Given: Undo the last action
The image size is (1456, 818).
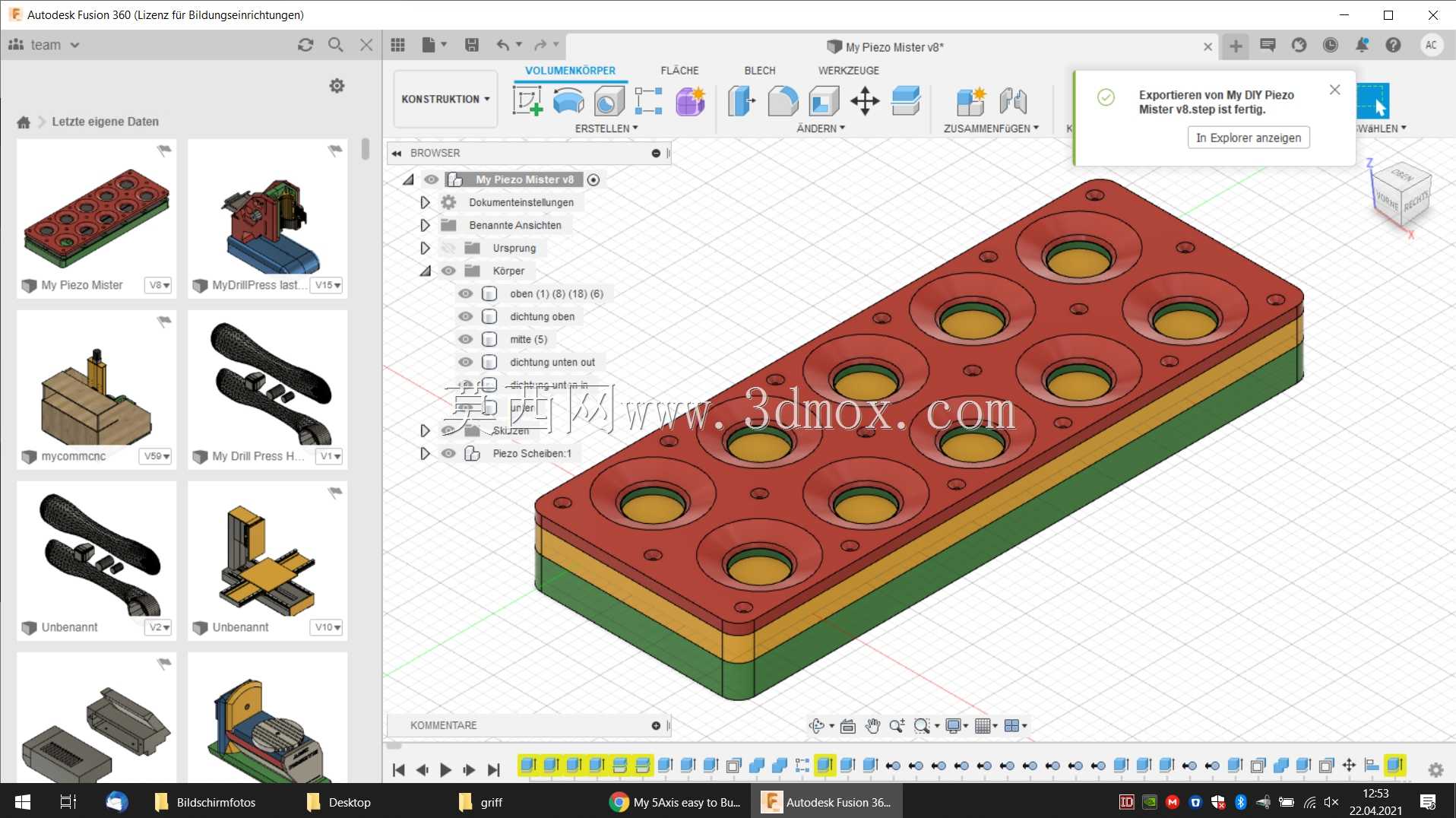Looking at the screenshot, I should pyautogui.click(x=503, y=45).
